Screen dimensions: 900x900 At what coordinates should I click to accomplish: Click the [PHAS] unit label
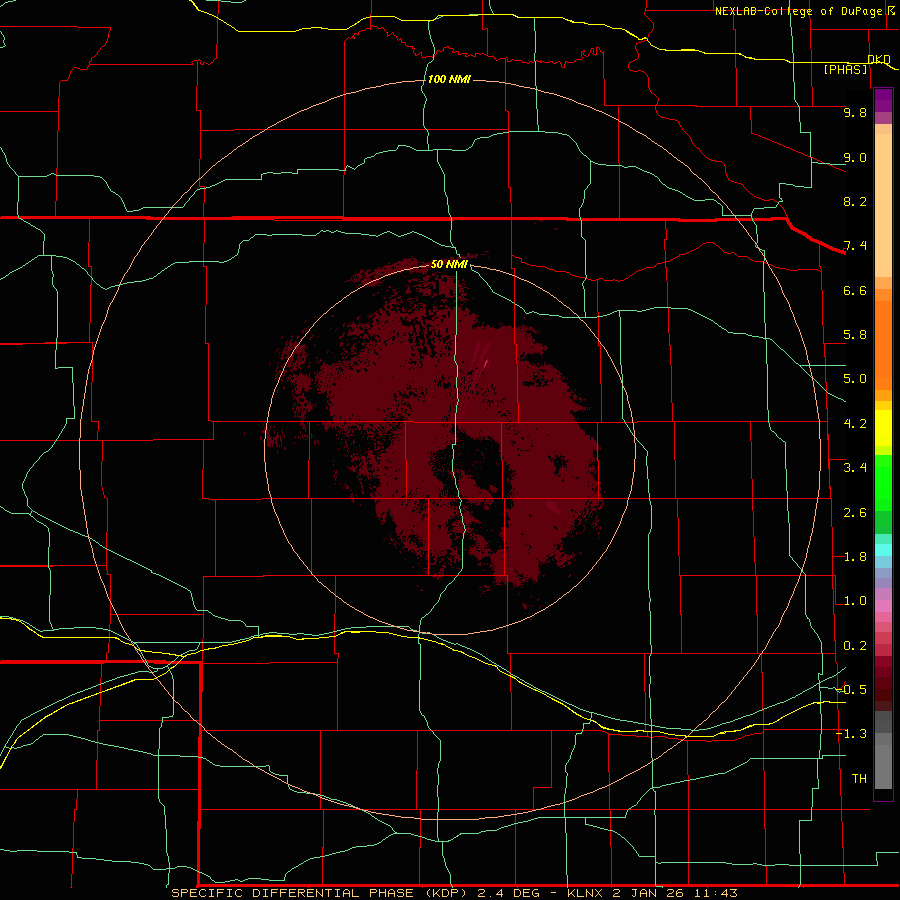(845, 69)
